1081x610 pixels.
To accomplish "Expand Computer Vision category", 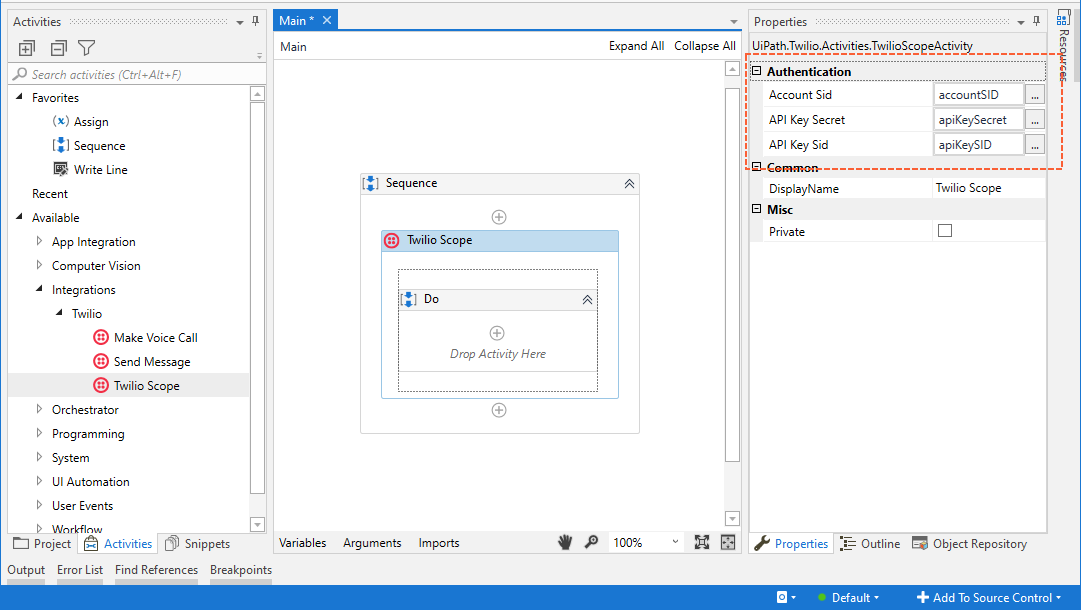I will pyautogui.click(x=39, y=265).
